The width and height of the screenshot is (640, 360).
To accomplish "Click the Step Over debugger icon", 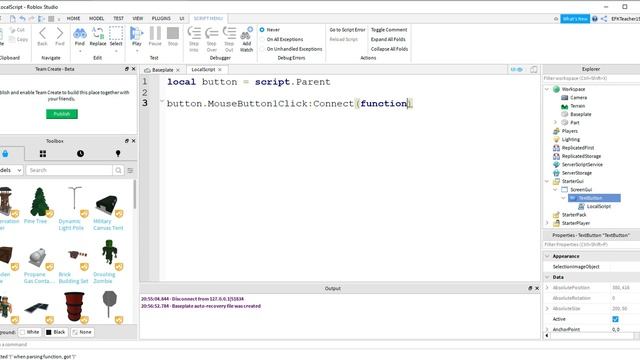I will click(211, 33).
